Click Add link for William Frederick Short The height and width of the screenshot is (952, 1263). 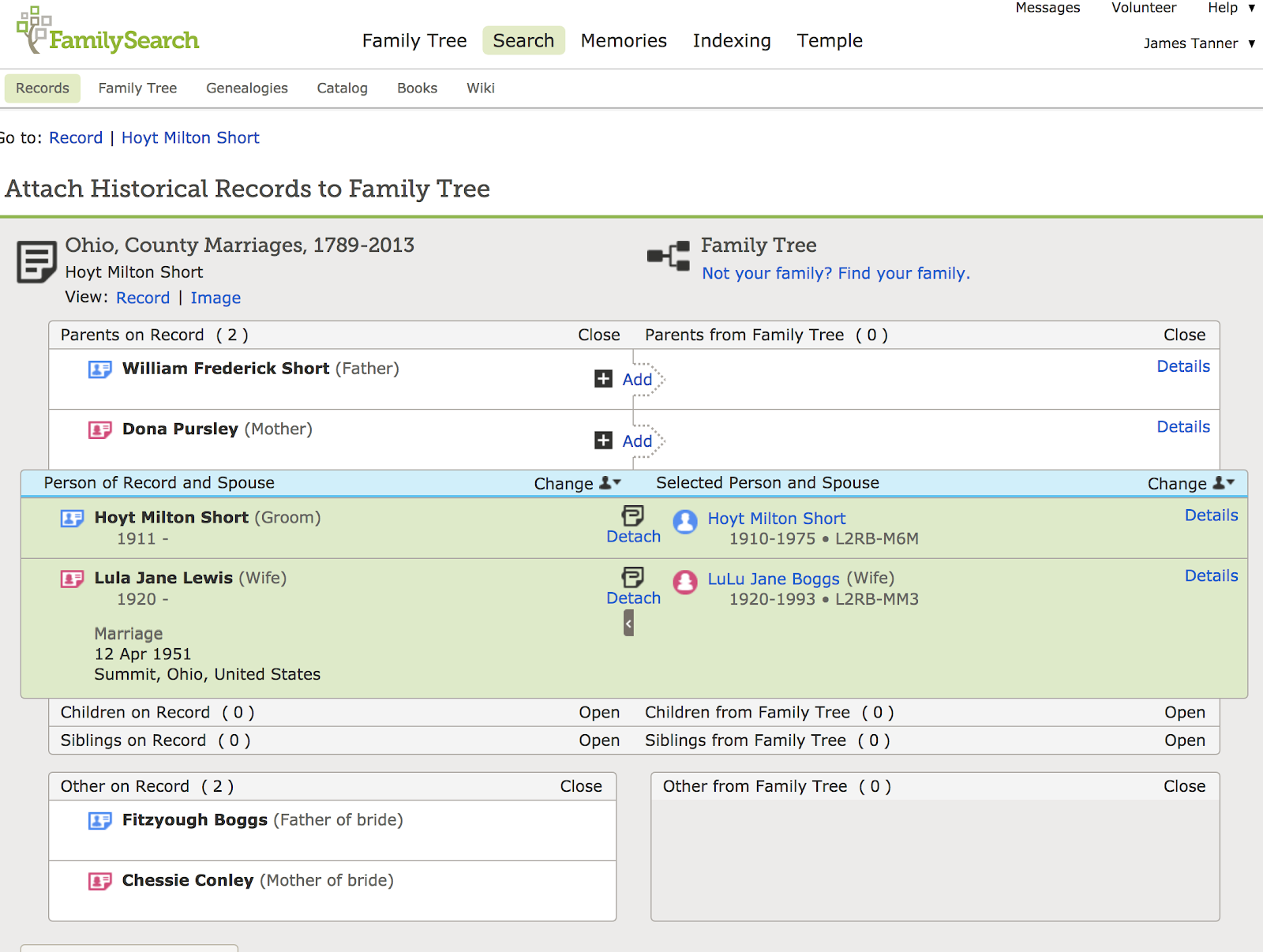[637, 380]
